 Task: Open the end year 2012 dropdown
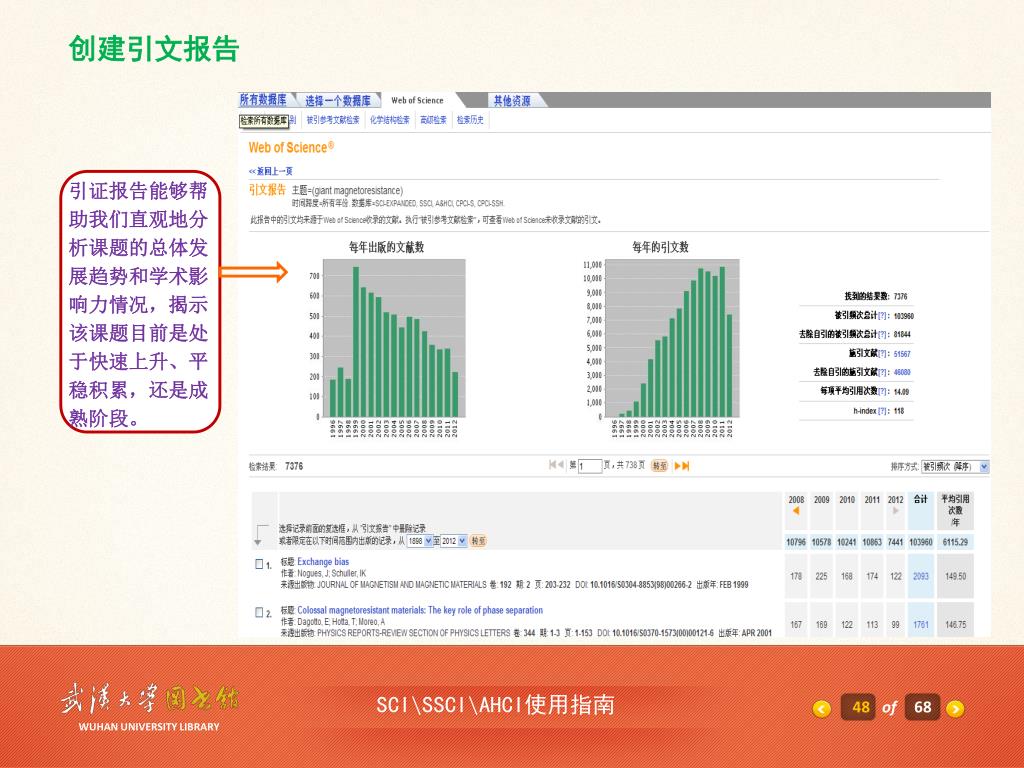click(454, 541)
